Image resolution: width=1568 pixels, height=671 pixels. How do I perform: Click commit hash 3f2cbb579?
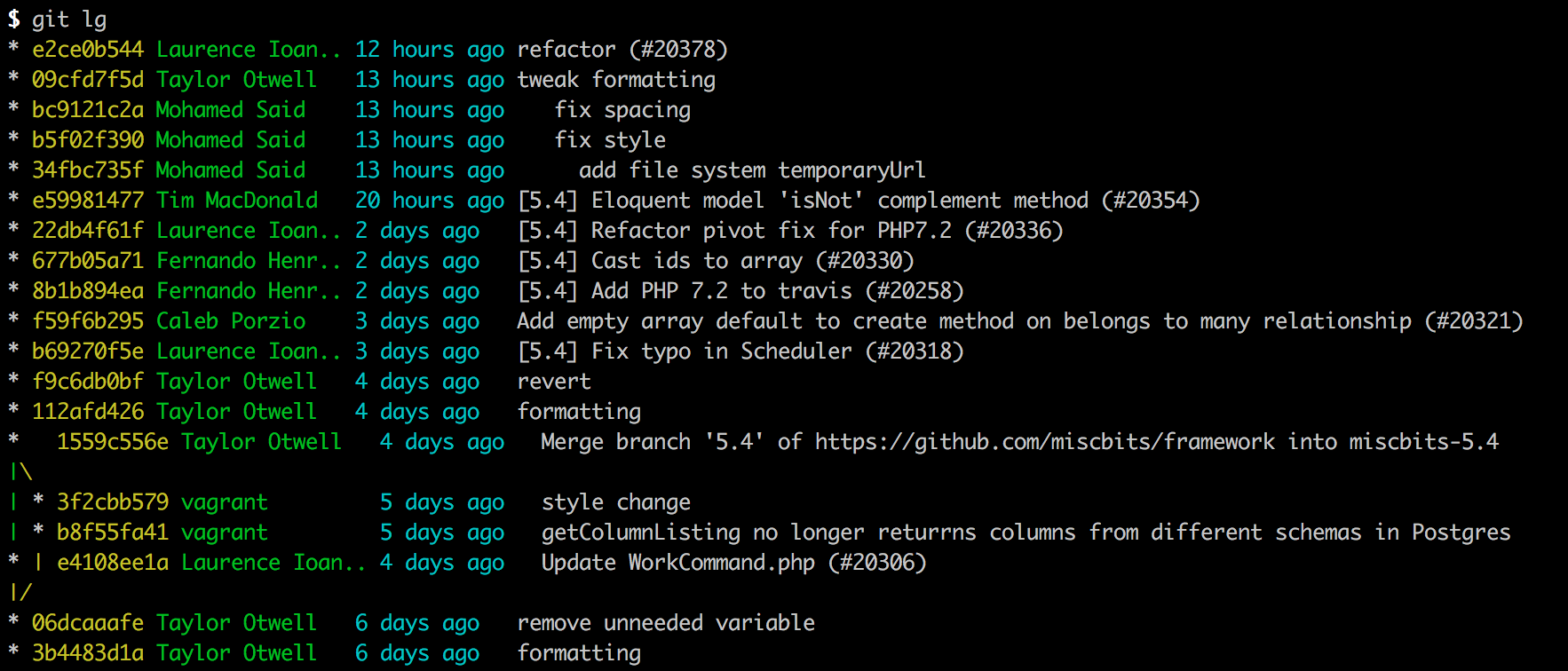[x=113, y=502]
